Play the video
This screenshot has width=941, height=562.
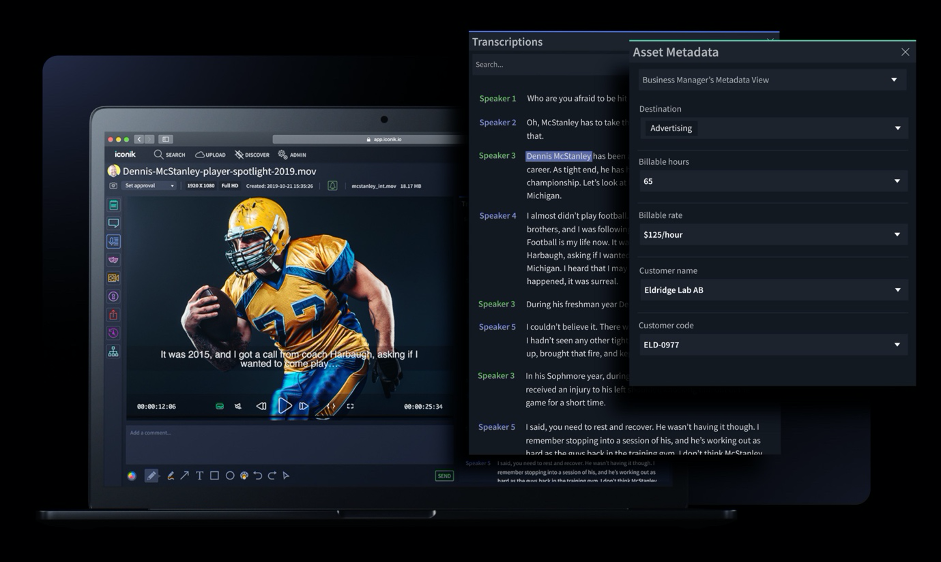tap(284, 406)
